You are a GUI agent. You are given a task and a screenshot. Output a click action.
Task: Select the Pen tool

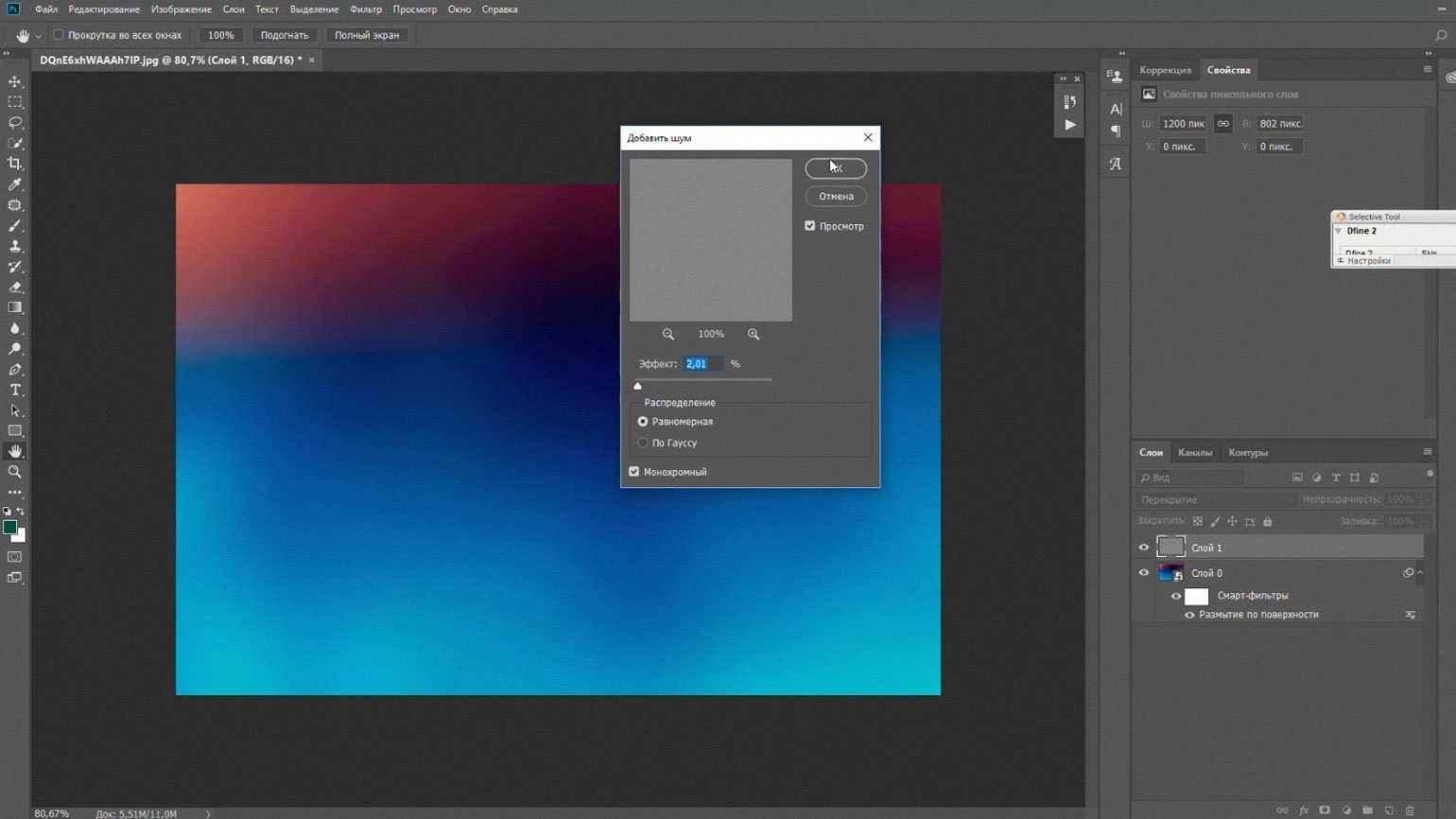[15, 370]
